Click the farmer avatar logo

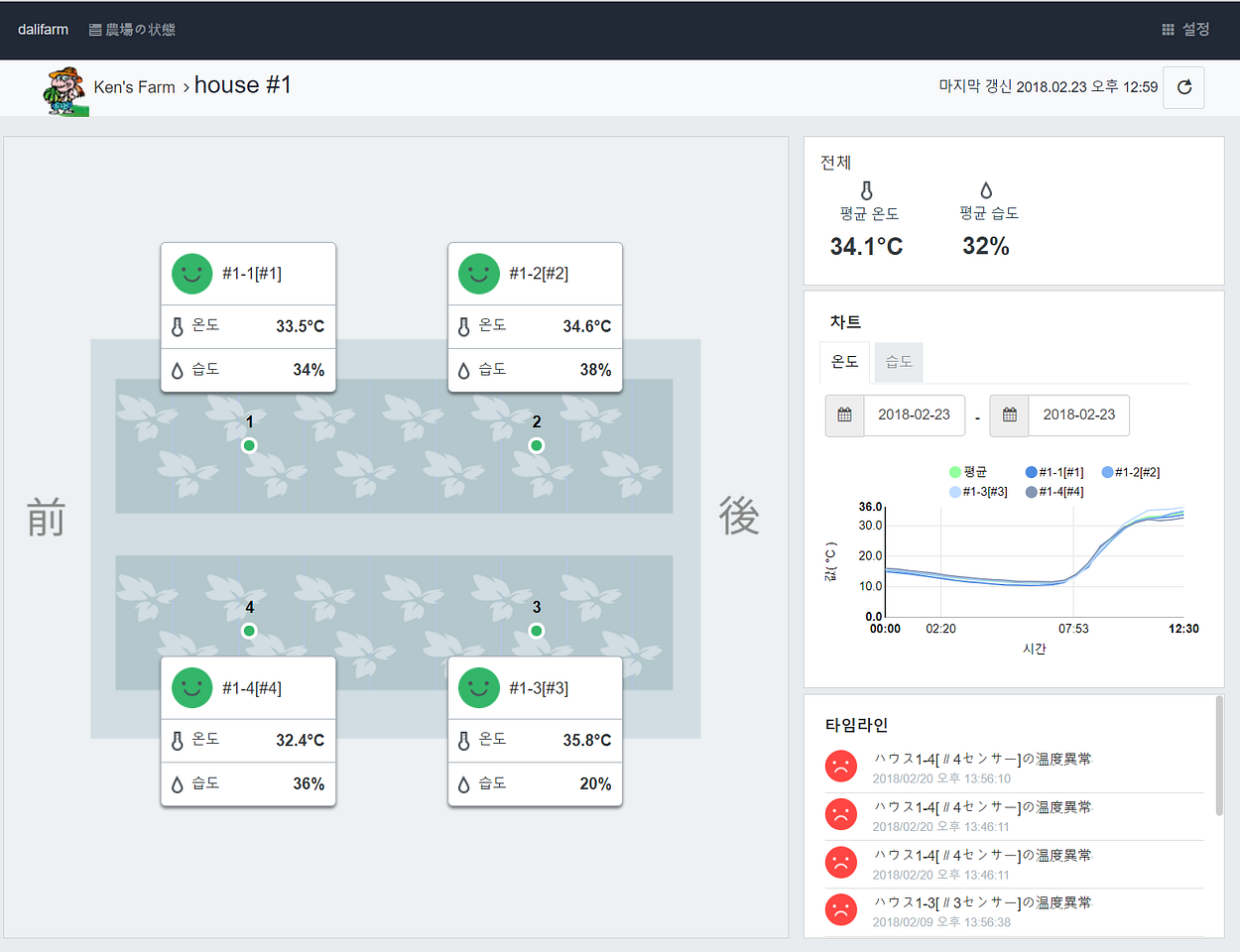click(x=65, y=91)
